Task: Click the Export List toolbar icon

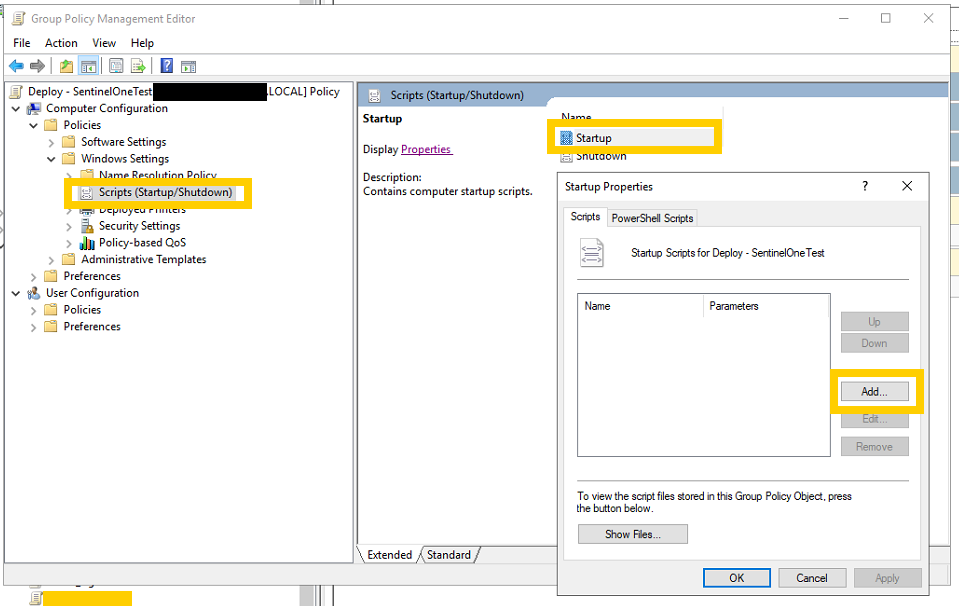Action: coord(139,66)
